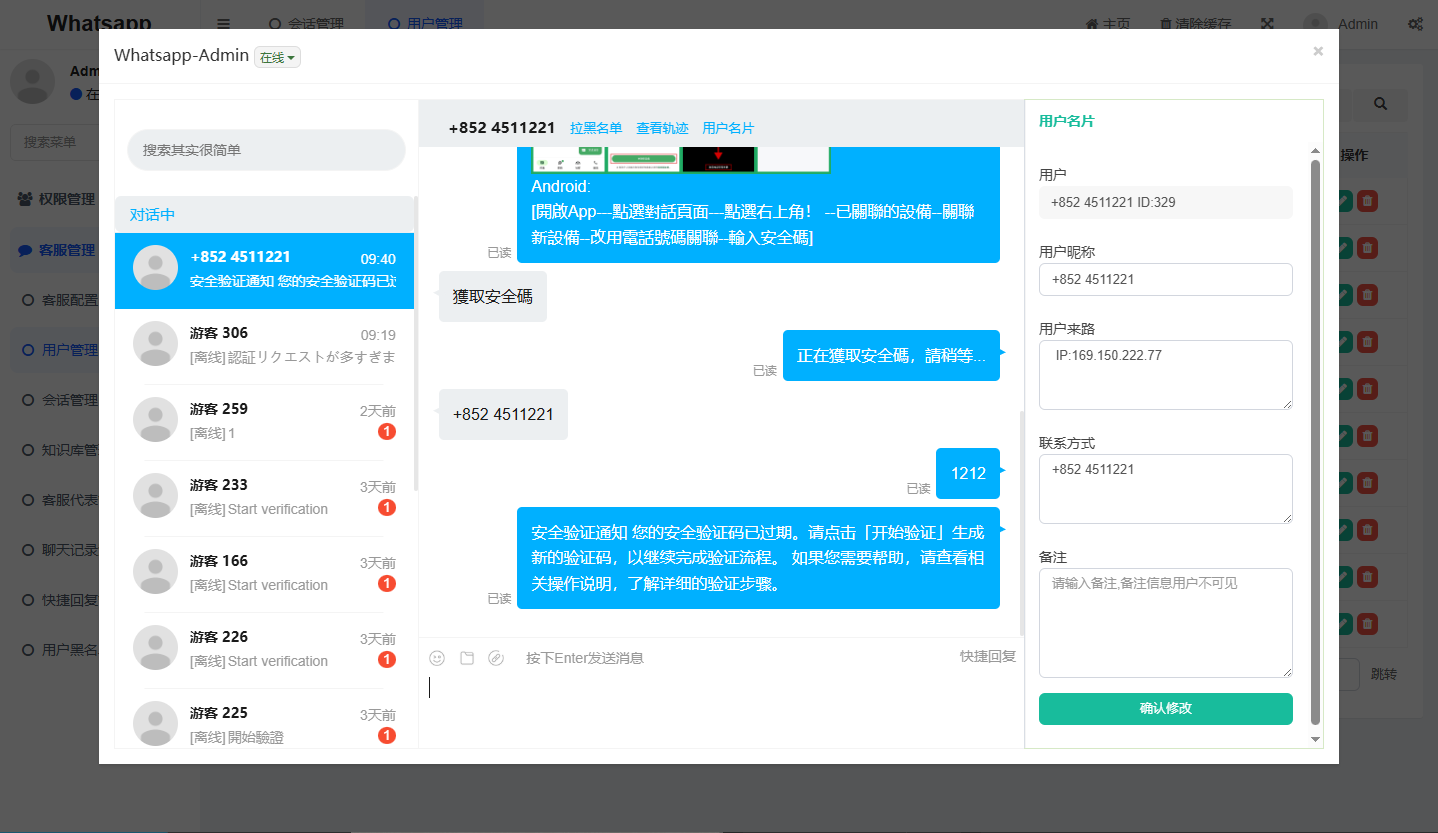Focus the 搜索其实很简单 search field
The height and width of the screenshot is (833, 1438).
(266, 150)
